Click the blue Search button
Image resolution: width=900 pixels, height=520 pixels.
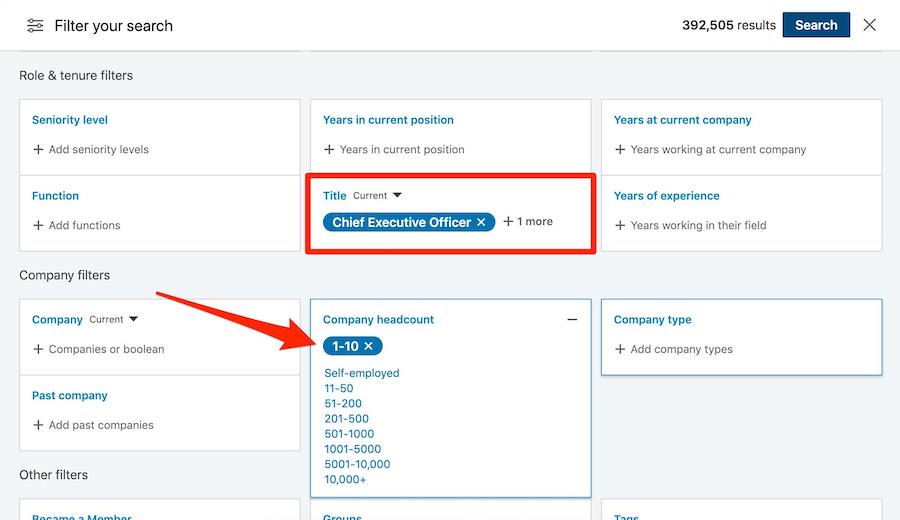coord(816,25)
